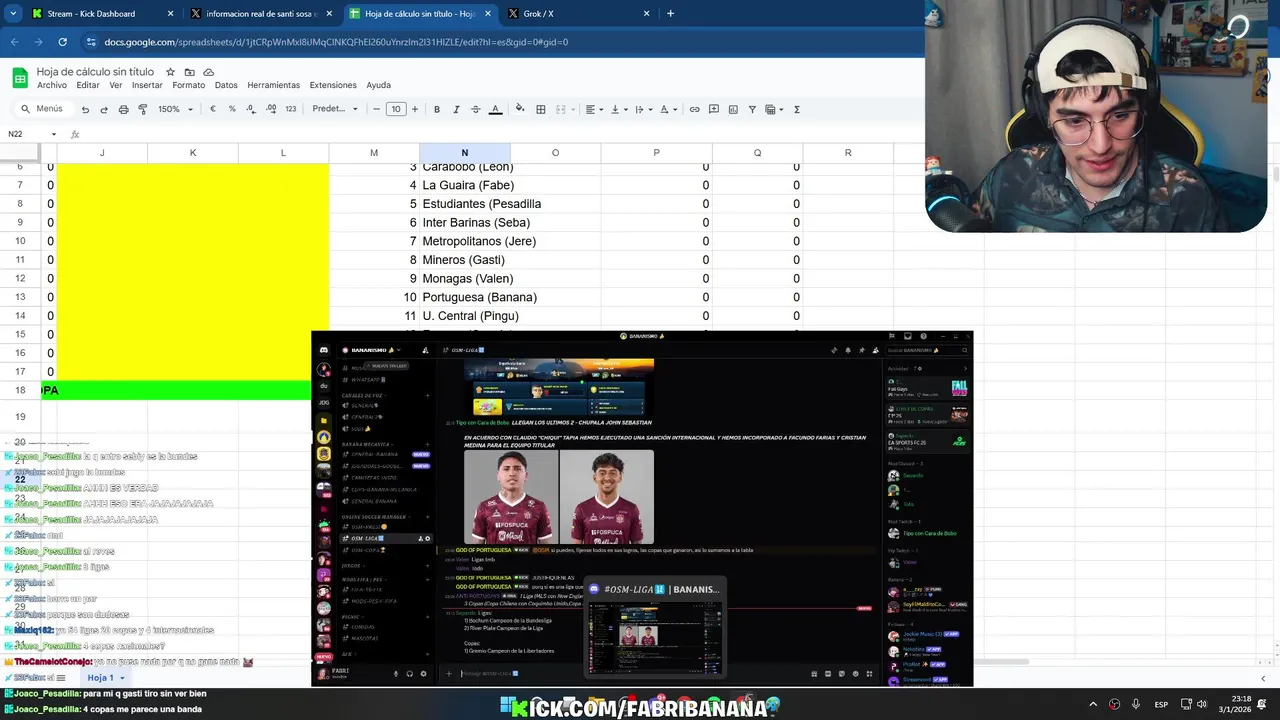This screenshot has width=1280, height=720.
Task: Open Name box N22 dropdown arrow
Action: [54, 134]
